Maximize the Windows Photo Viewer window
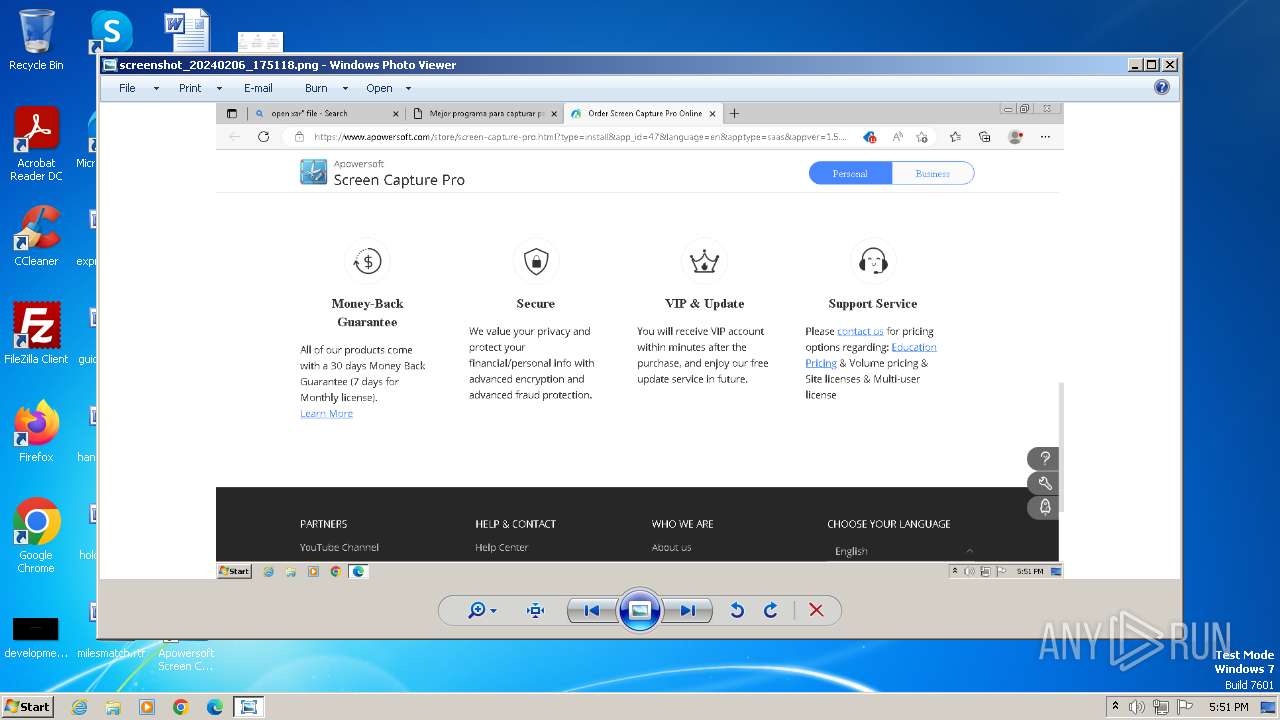1280x720 pixels. point(1152,65)
